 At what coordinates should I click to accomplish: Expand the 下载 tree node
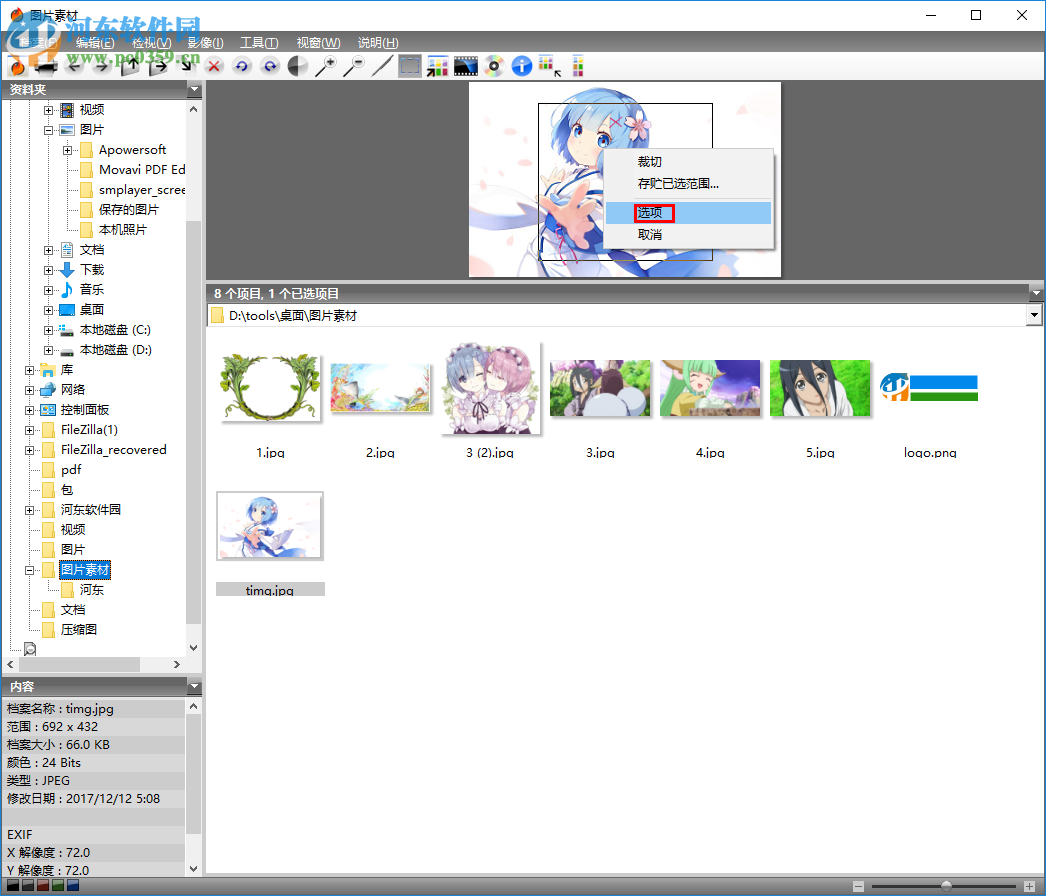coord(49,270)
